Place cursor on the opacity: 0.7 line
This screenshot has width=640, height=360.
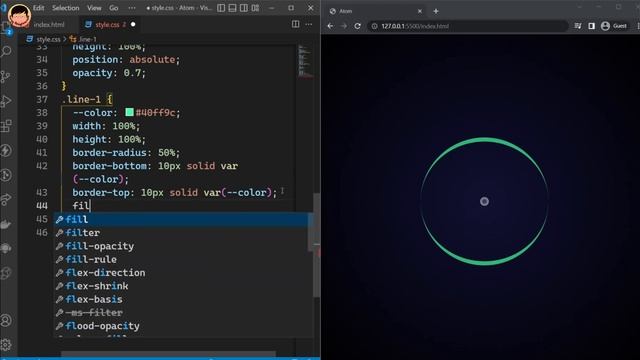click(x=109, y=73)
